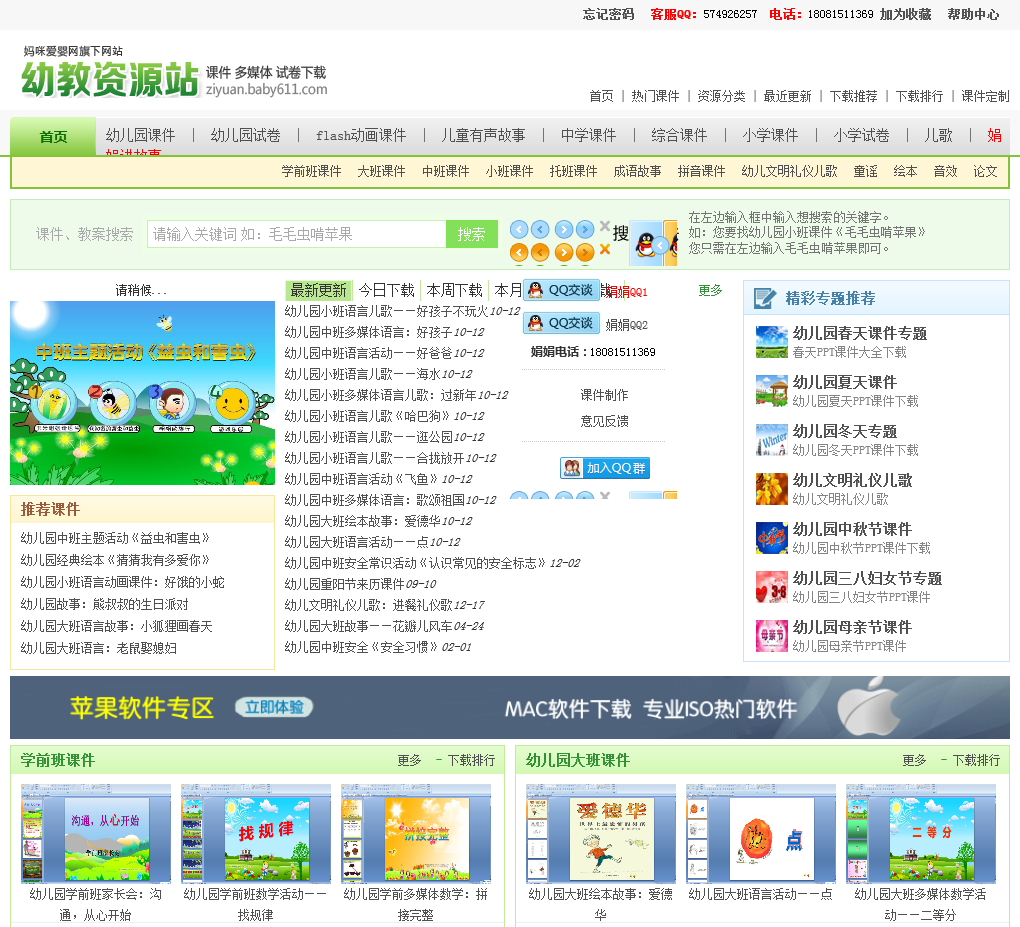The image size is (1020, 927).
Task: Click the orange X icon beside orange arrows
Action: pyautogui.click(x=605, y=249)
